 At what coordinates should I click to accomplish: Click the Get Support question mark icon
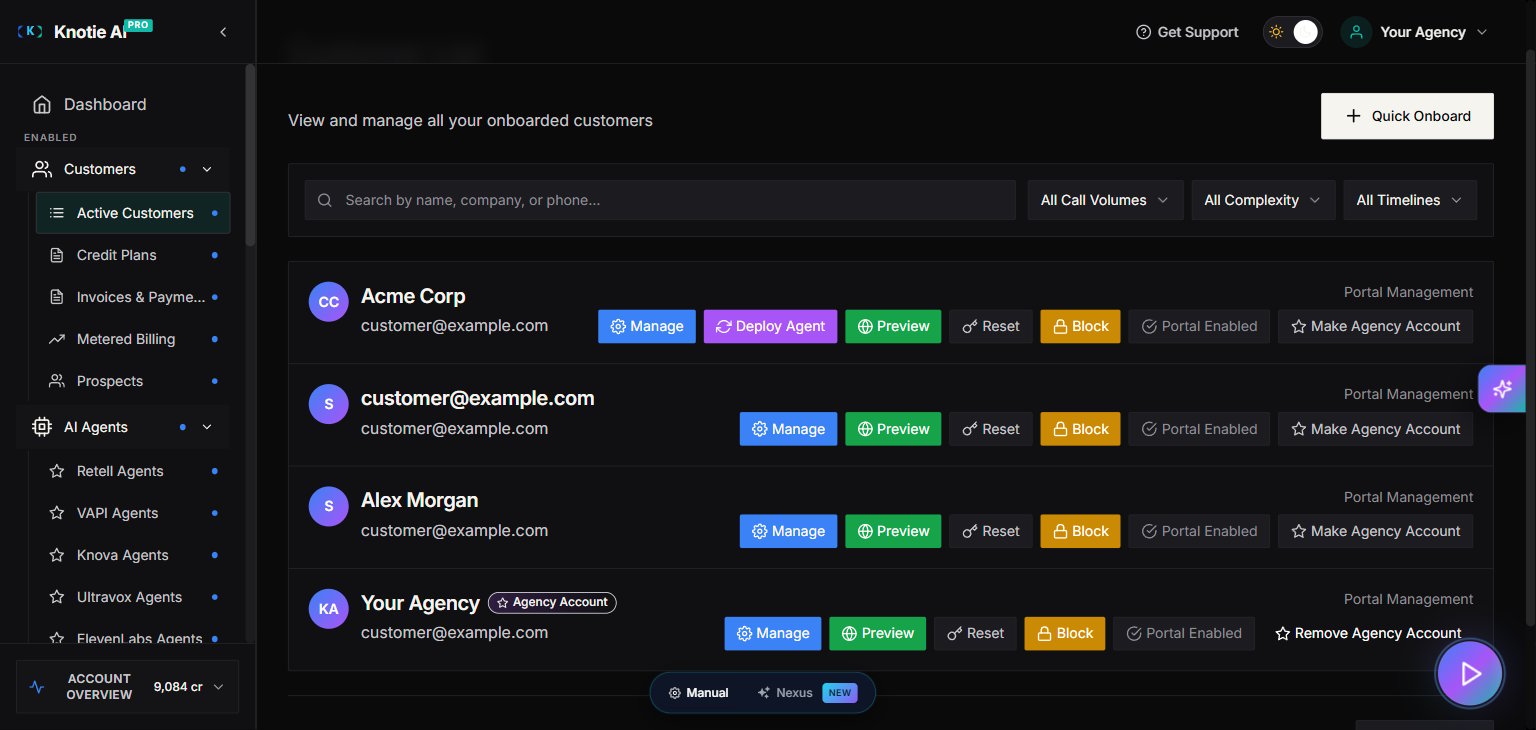[1144, 32]
